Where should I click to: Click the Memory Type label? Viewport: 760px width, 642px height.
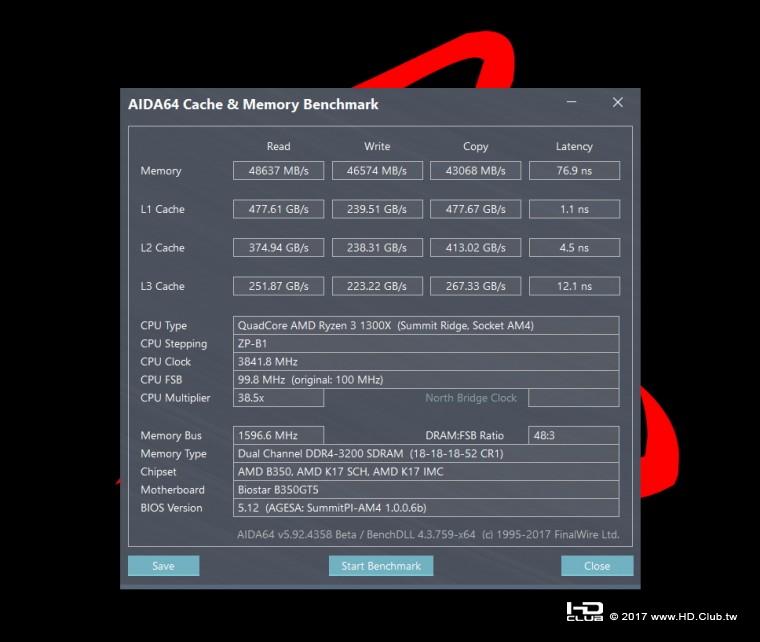tap(173, 454)
